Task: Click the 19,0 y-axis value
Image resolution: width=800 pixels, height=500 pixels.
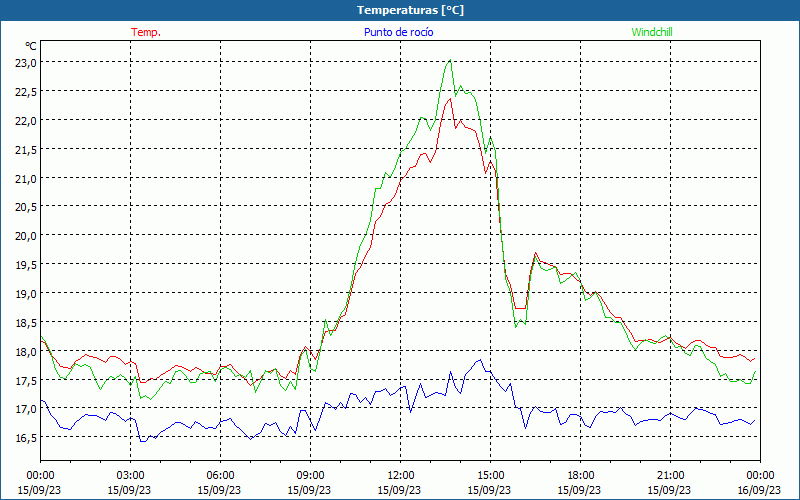Action: point(27,293)
